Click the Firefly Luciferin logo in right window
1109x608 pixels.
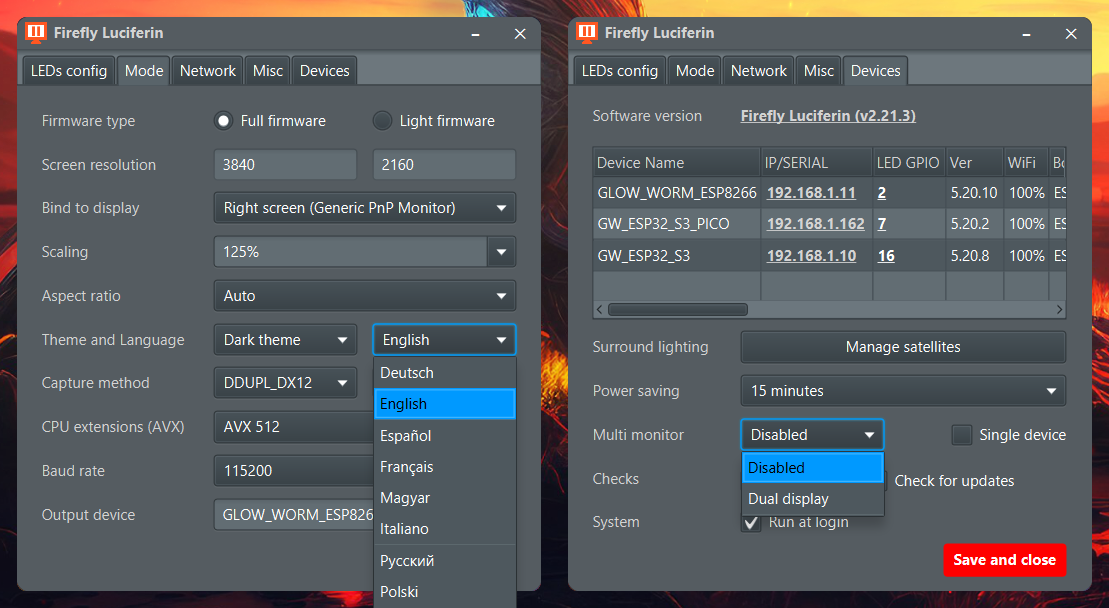pos(587,33)
